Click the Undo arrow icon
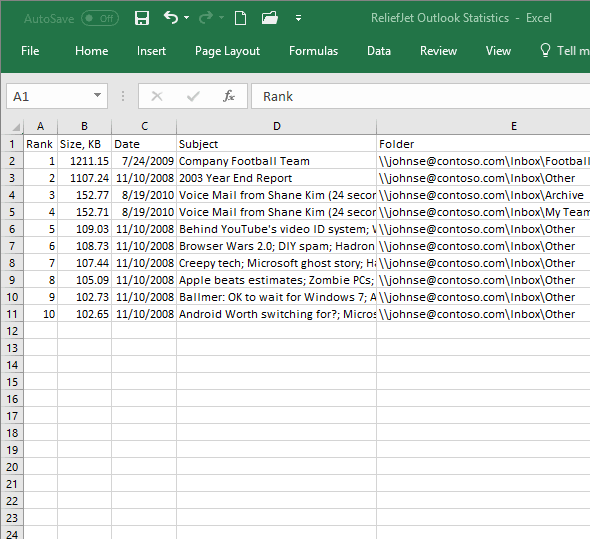 171,17
